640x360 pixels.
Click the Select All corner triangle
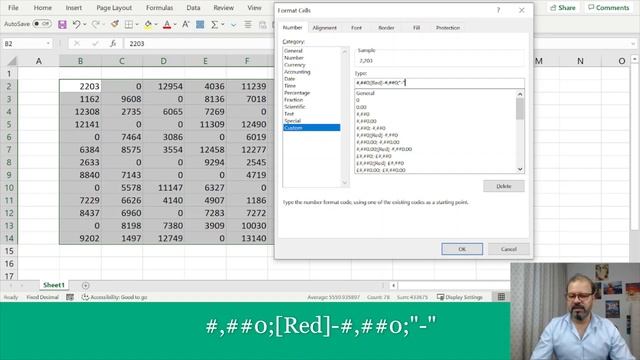click(12, 61)
